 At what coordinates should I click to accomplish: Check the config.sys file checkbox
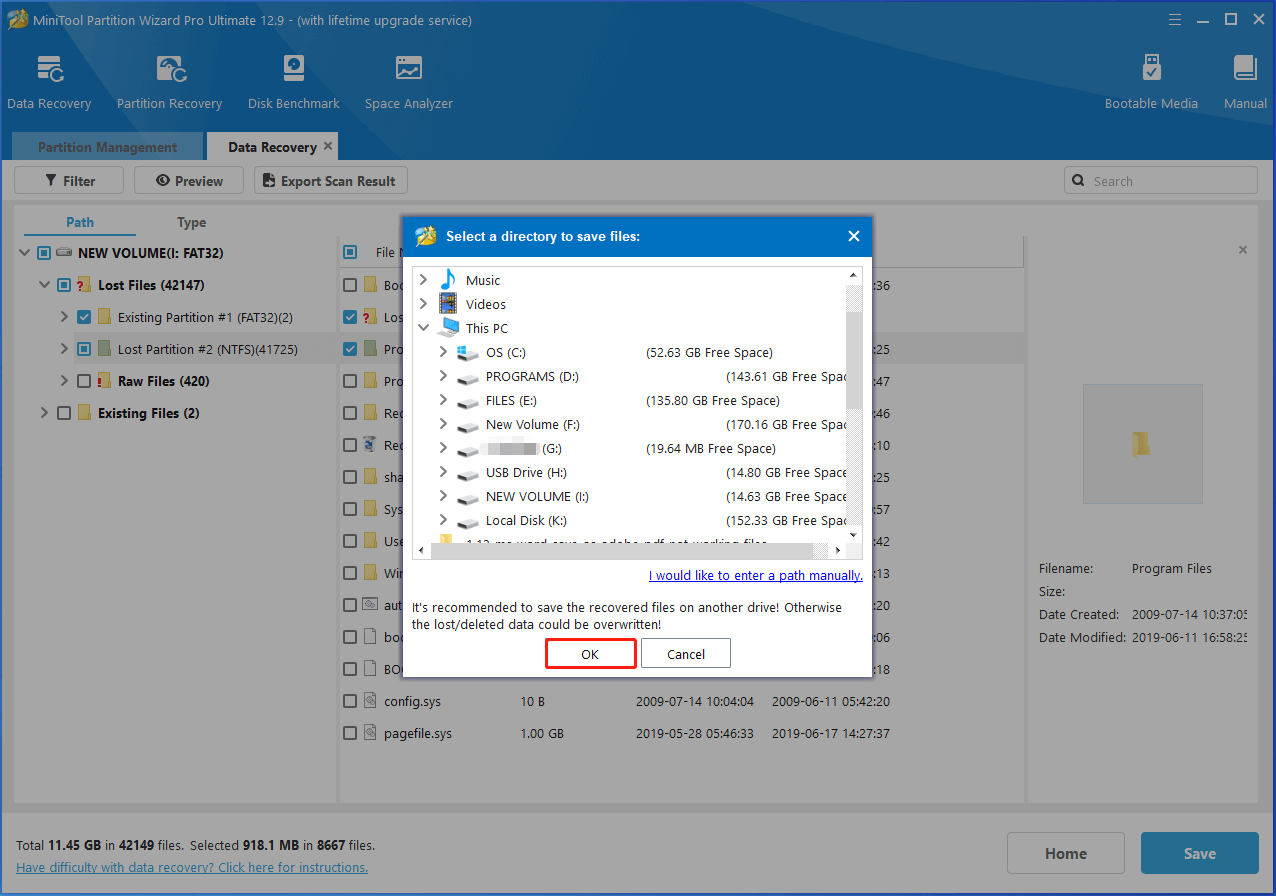click(x=350, y=701)
